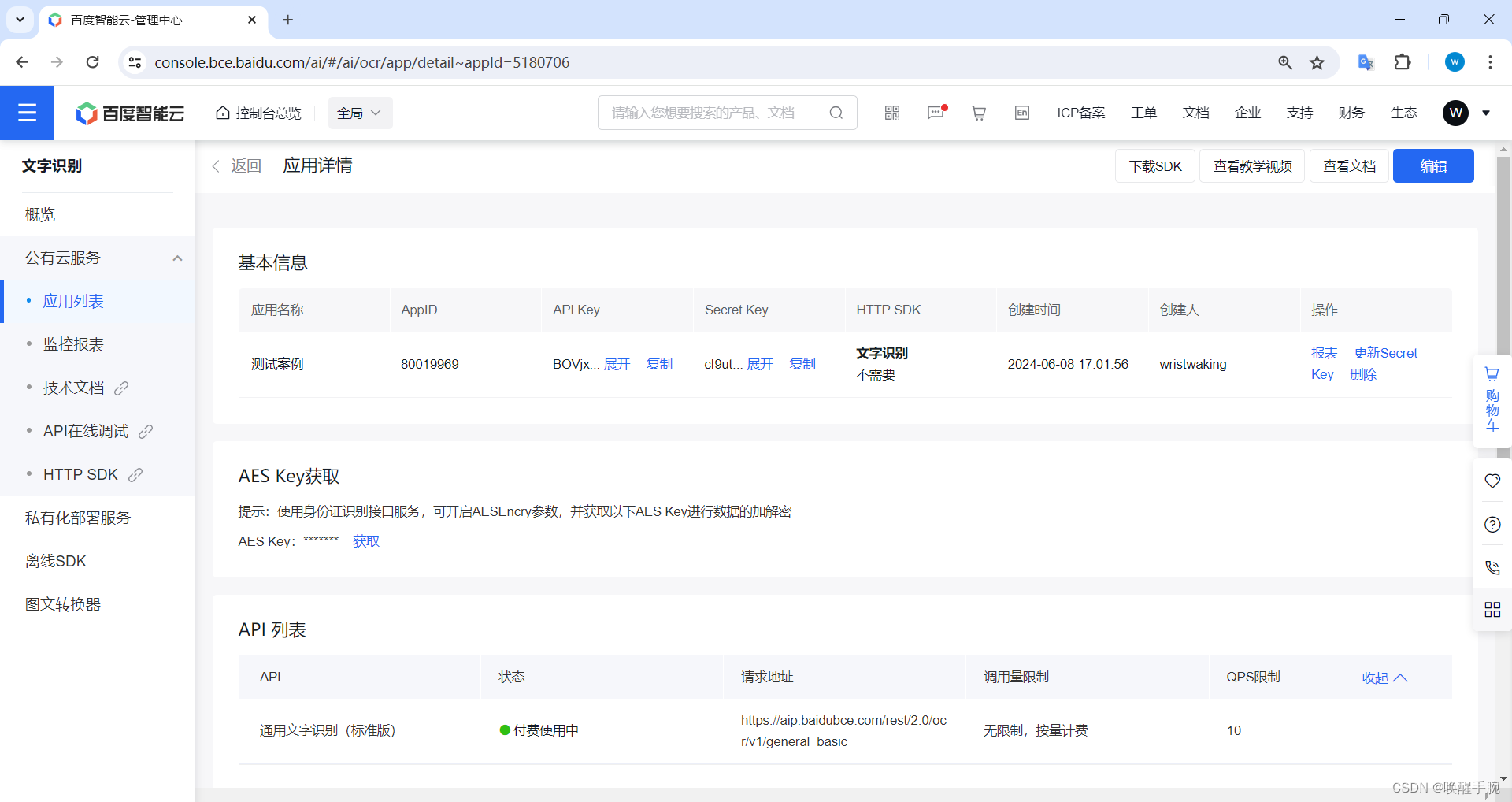Click the 下载SDK button

point(1155,166)
